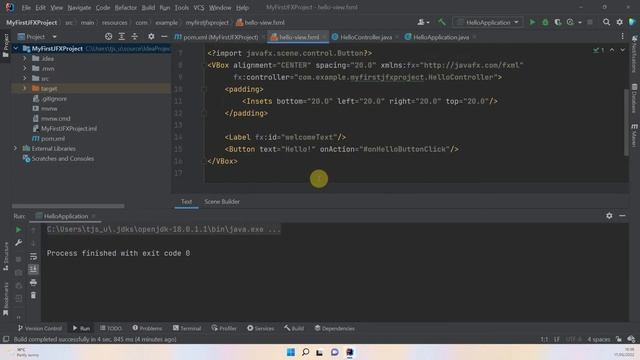
Task: Jump to next highlighted issue arrow
Action: (622, 50)
